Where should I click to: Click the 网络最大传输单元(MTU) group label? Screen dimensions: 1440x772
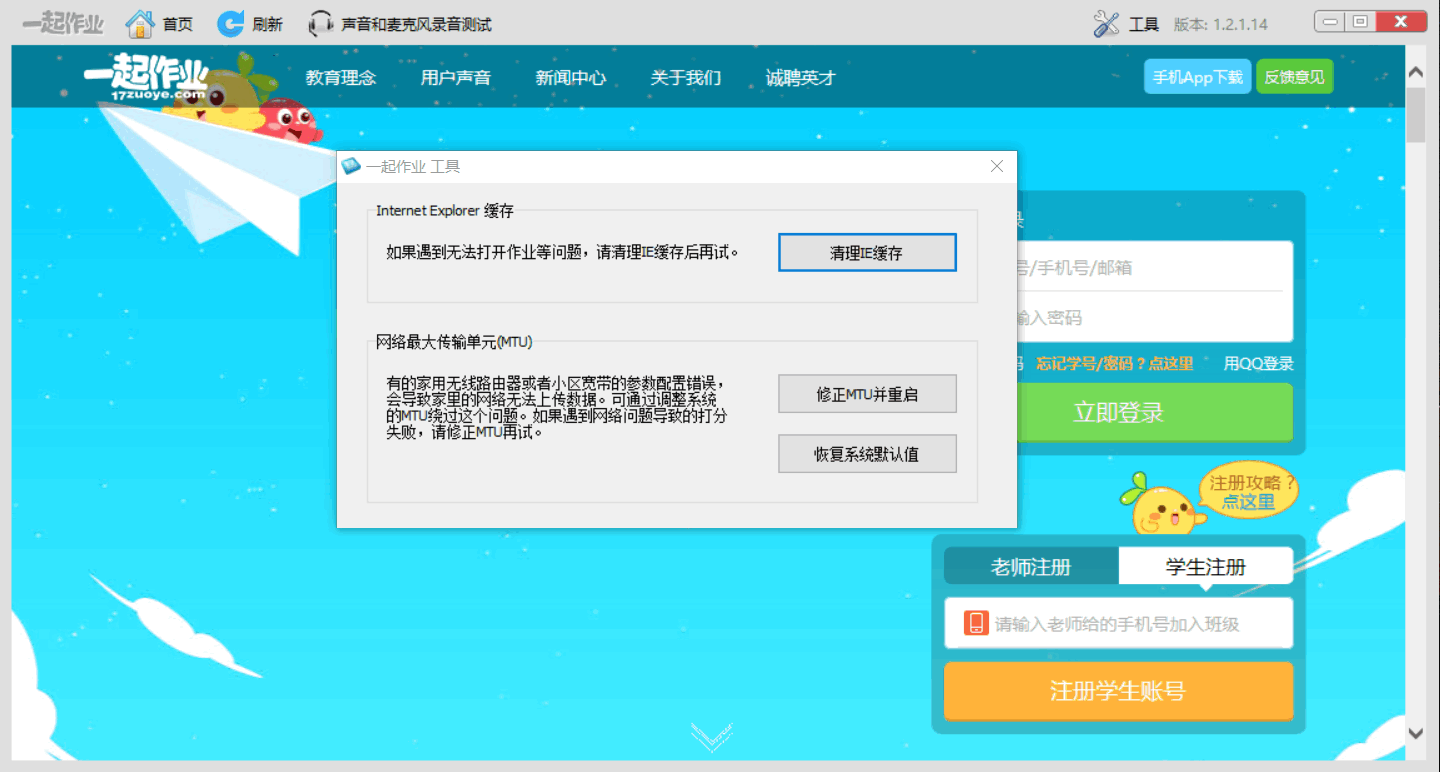tap(454, 342)
